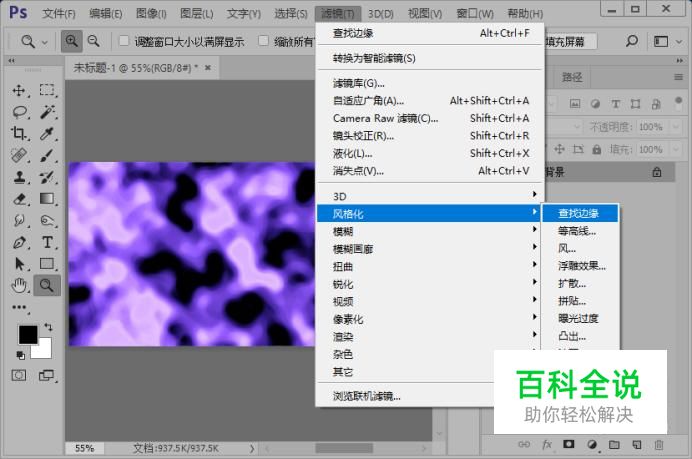Image resolution: width=692 pixels, height=459 pixels.
Task: Select the Rectangle shape tool
Action: [x=47, y=263]
